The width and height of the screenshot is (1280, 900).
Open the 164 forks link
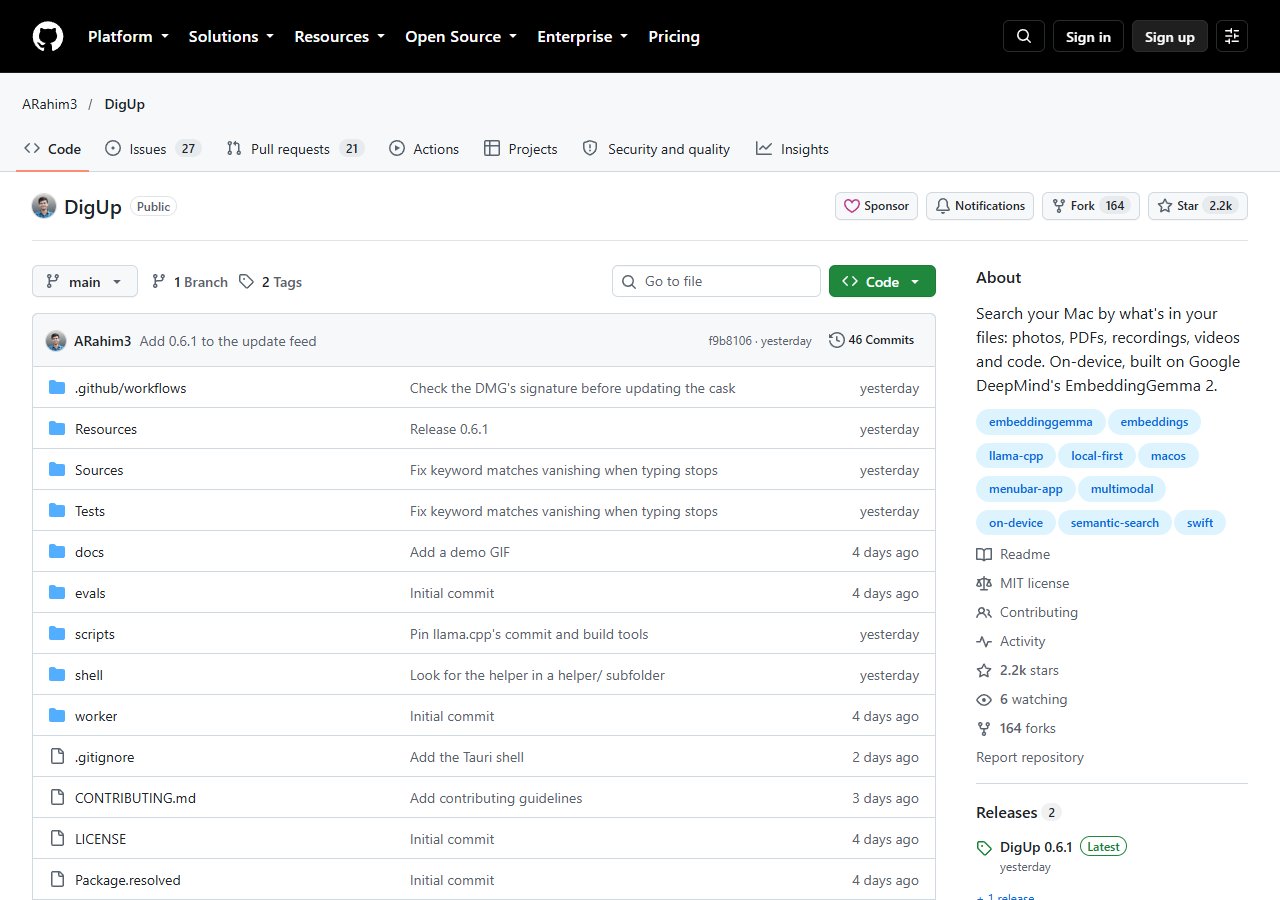(1016, 728)
